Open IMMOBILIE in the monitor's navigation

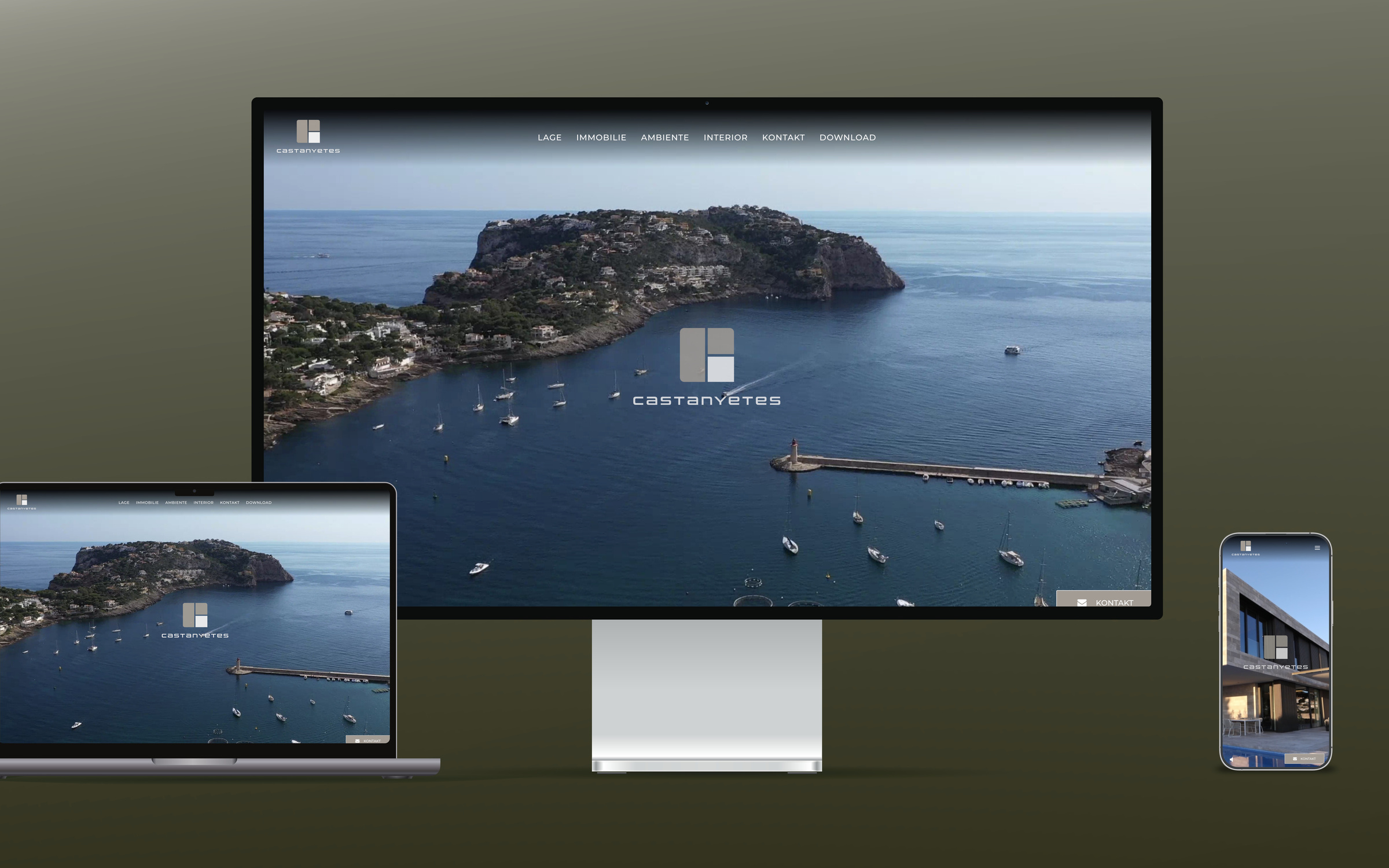[x=601, y=138]
